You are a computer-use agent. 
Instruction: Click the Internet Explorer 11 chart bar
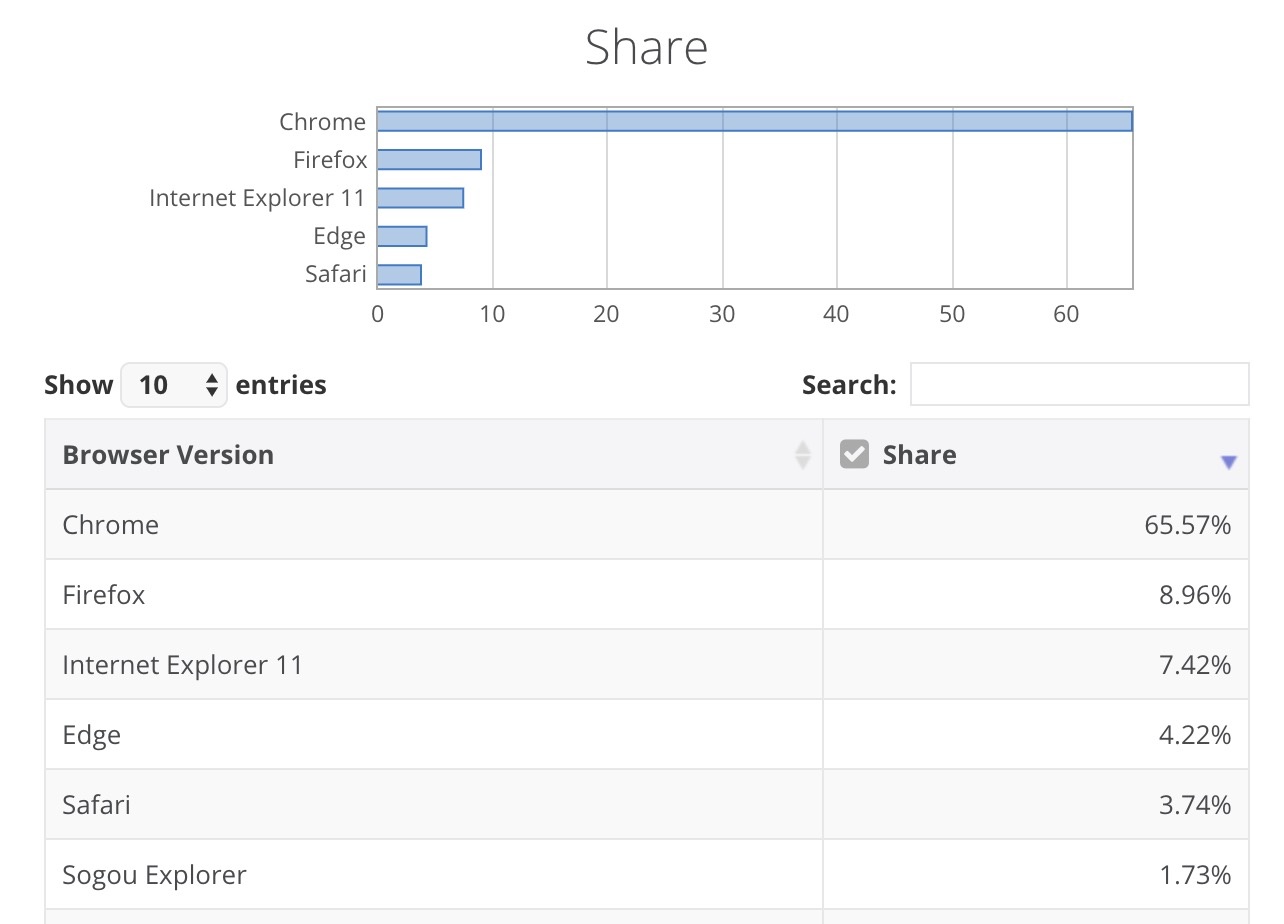(420, 198)
